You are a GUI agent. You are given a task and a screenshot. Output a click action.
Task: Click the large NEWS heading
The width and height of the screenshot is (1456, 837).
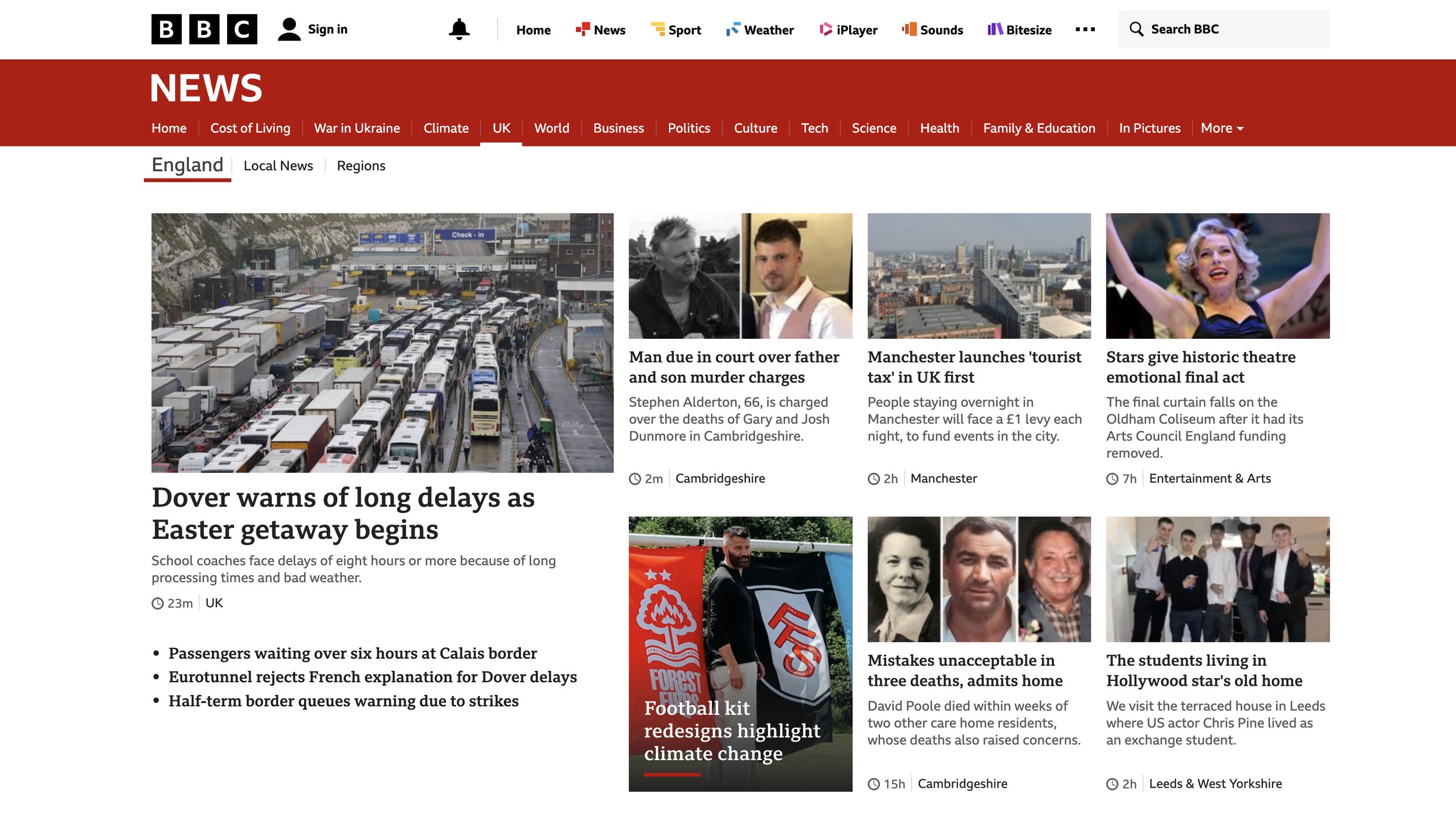pyautogui.click(x=206, y=88)
